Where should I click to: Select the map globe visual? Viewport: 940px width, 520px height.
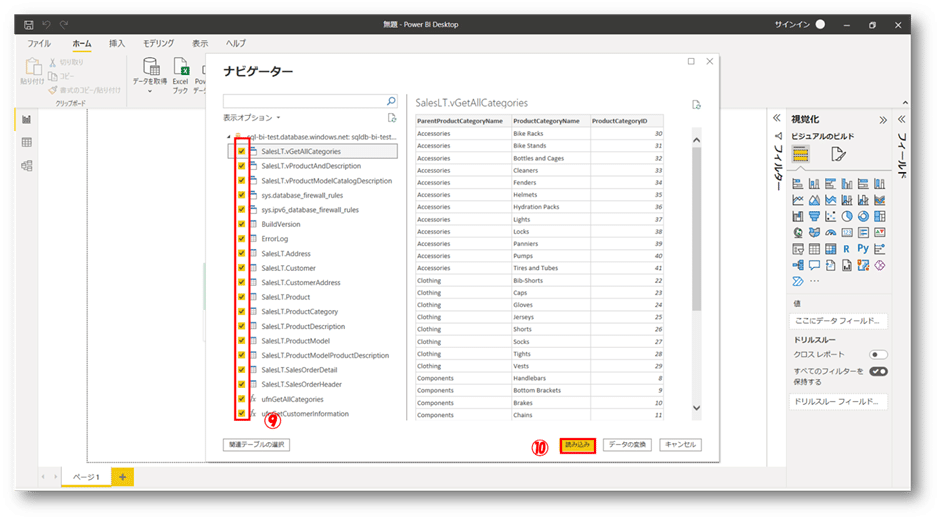point(798,233)
